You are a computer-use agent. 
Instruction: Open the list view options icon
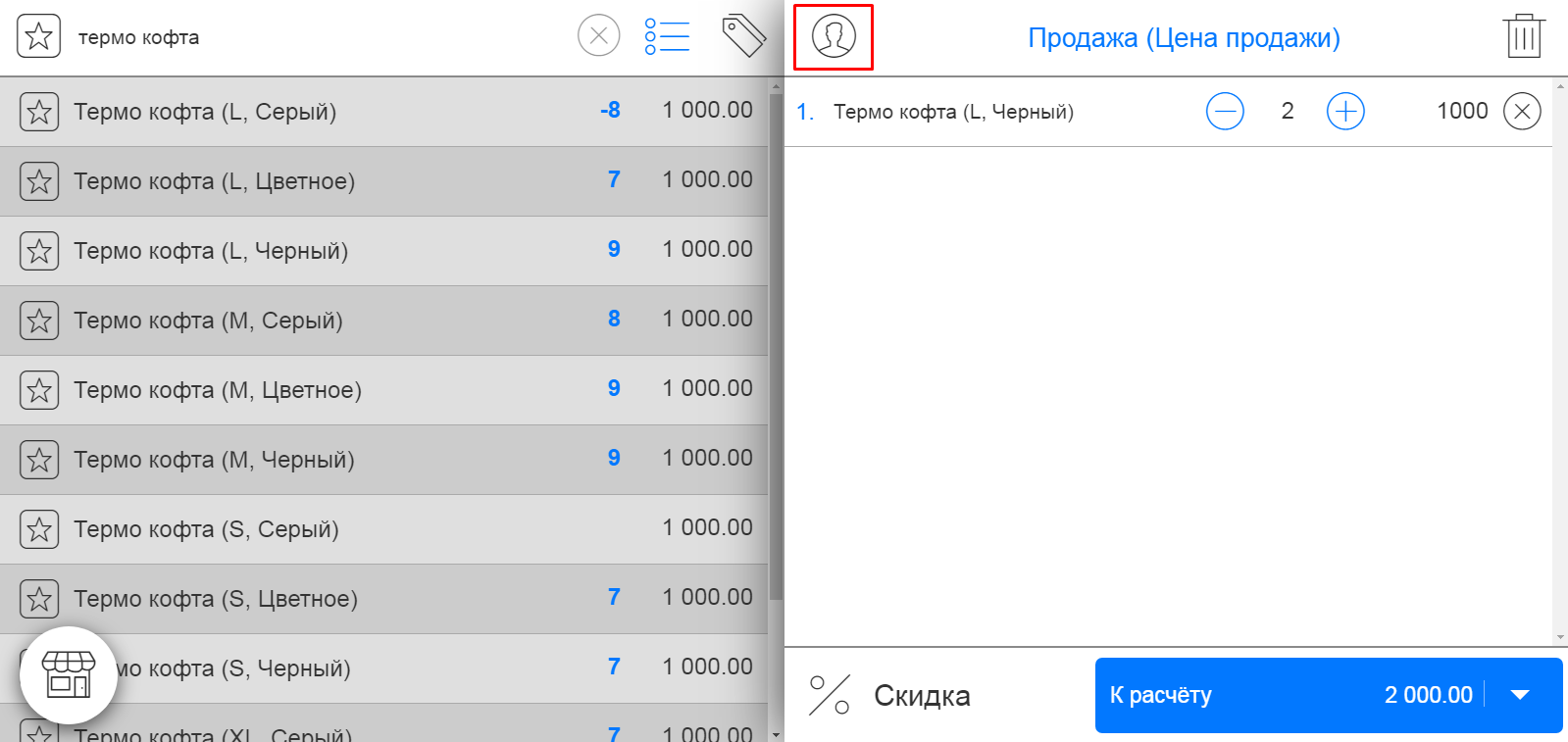(x=667, y=37)
